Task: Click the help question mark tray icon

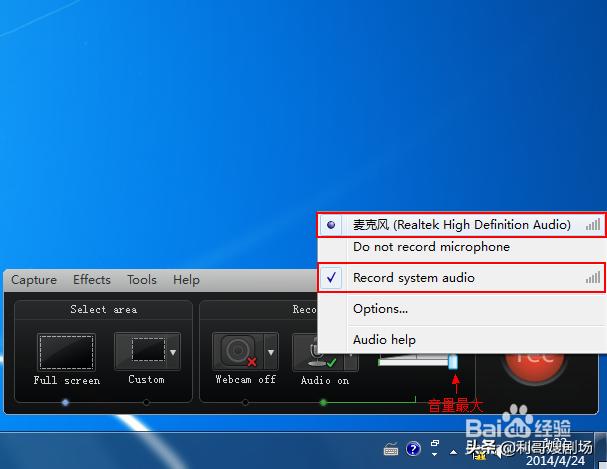Action: 413,449
